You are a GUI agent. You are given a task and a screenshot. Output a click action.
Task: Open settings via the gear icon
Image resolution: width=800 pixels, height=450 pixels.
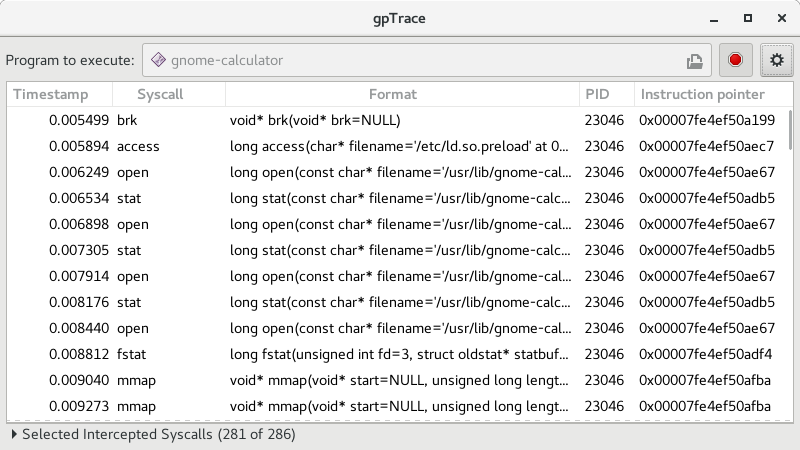[777, 60]
